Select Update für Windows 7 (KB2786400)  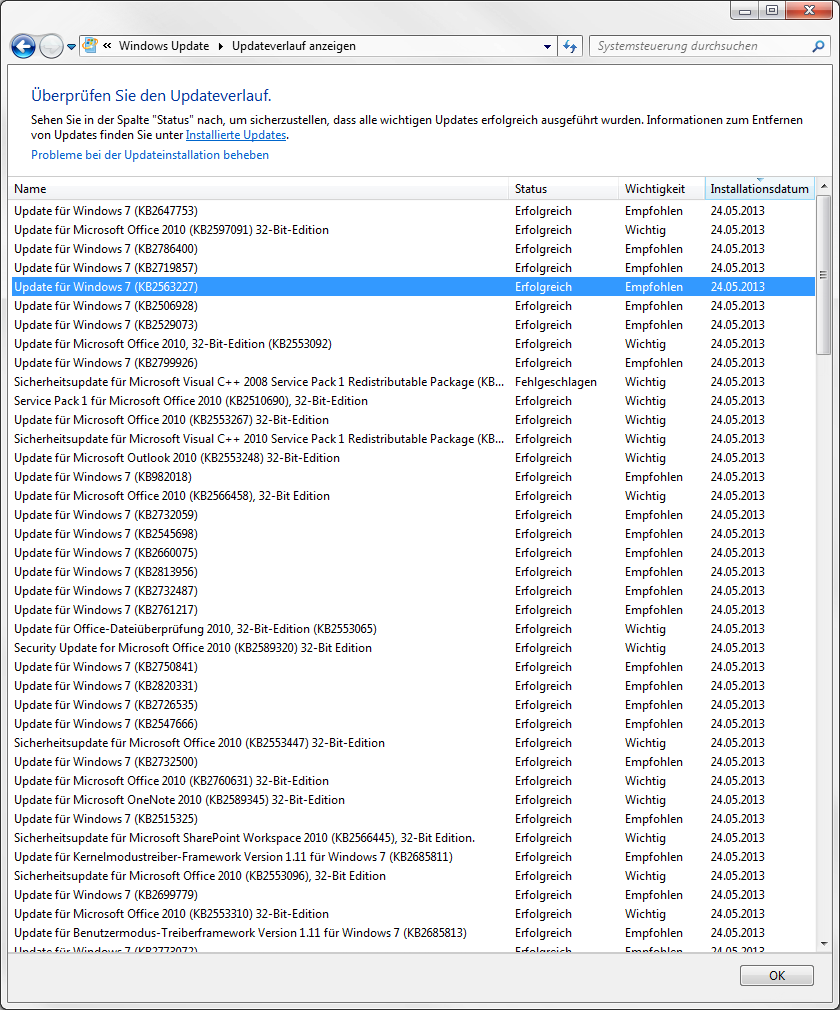coord(414,249)
